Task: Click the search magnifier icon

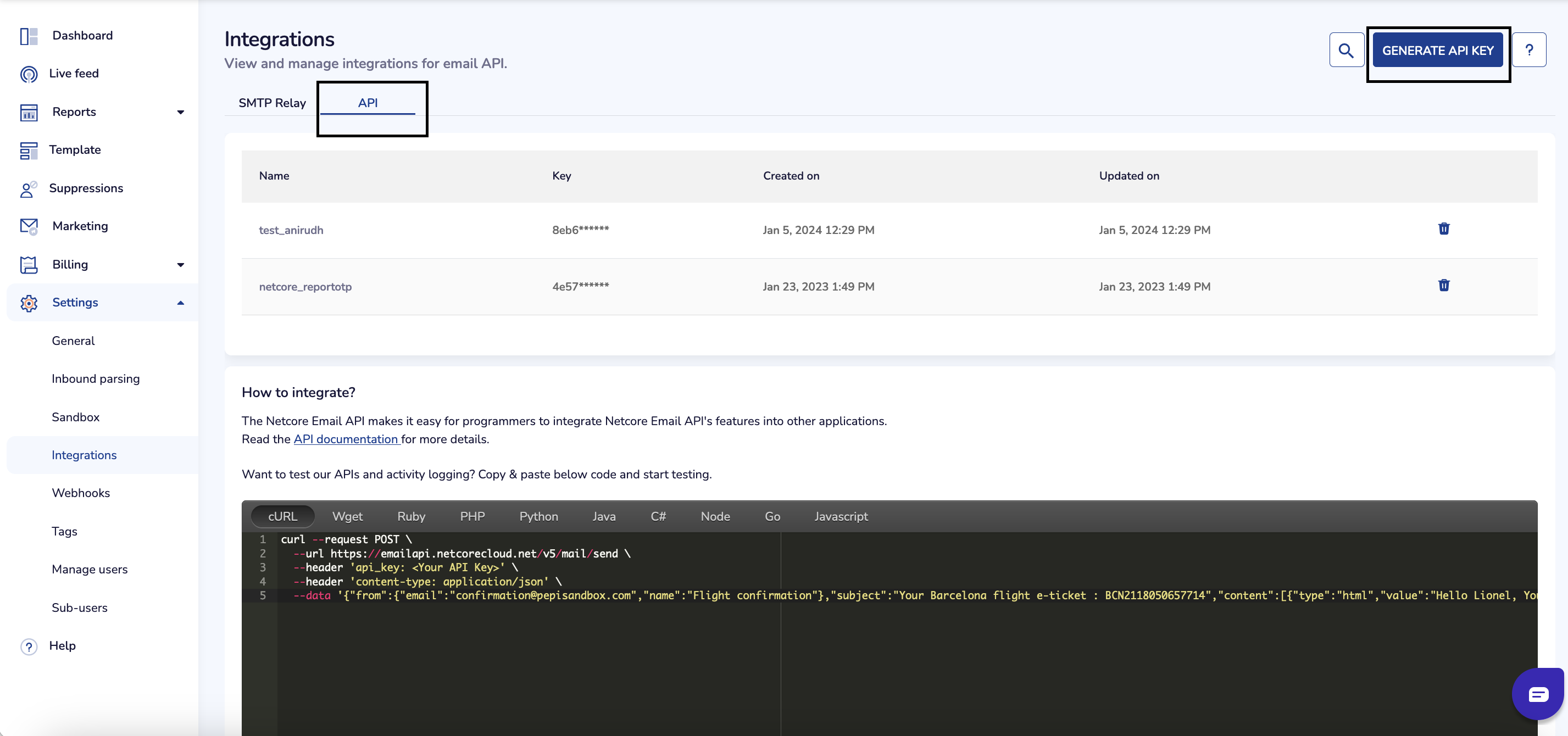Action: coord(1346,51)
